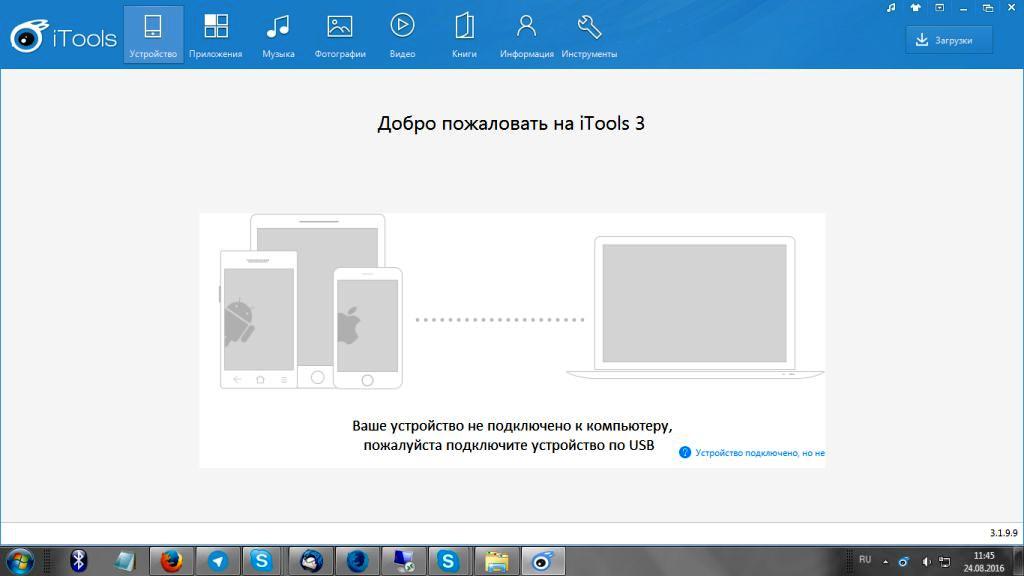Open the remote desktop computer taskbar icon
Image resolution: width=1024 pixels, height=576 pixels.
404,561
